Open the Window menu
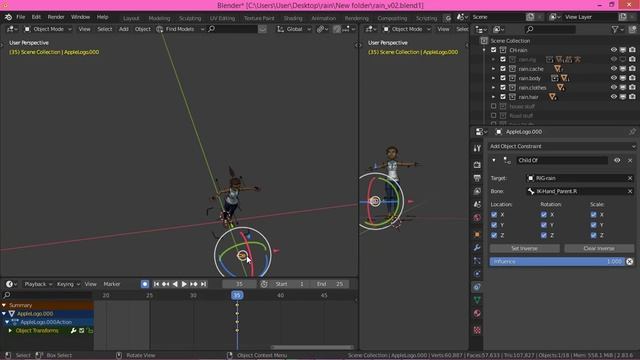The height and width of the screenshot is (360, 640). [x=80, y=17]
